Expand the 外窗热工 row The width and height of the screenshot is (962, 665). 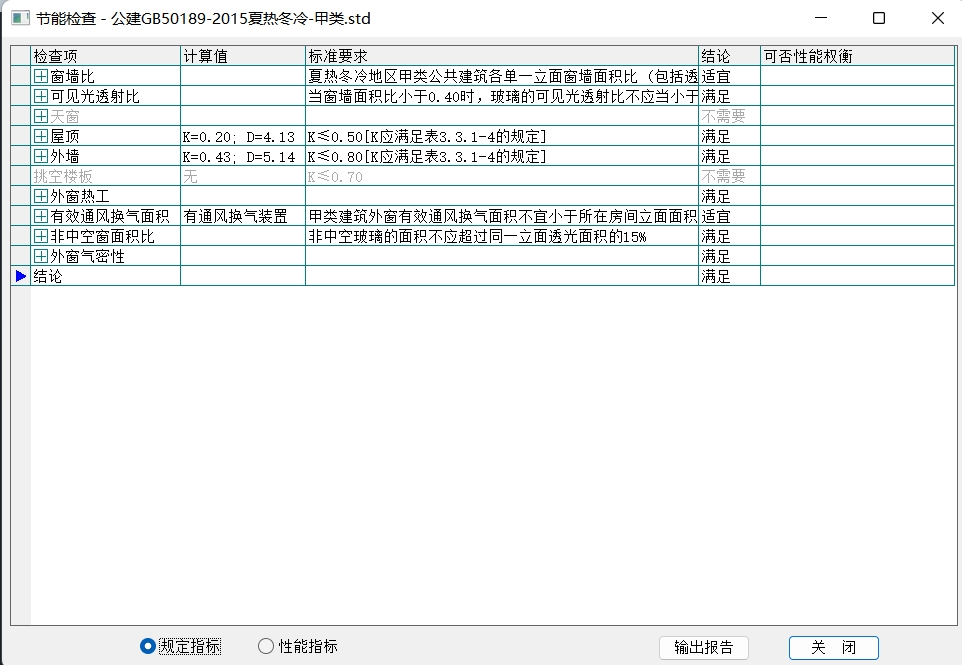click(x=41, y=196)
